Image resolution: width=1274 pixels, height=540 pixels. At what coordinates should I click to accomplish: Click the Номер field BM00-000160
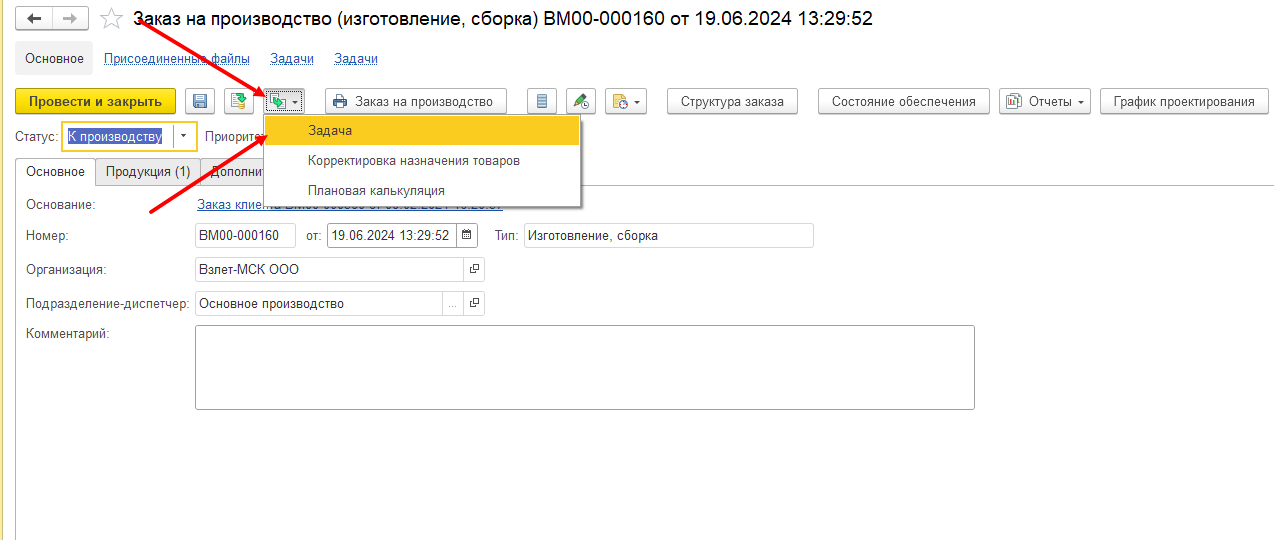pos(245,236)
